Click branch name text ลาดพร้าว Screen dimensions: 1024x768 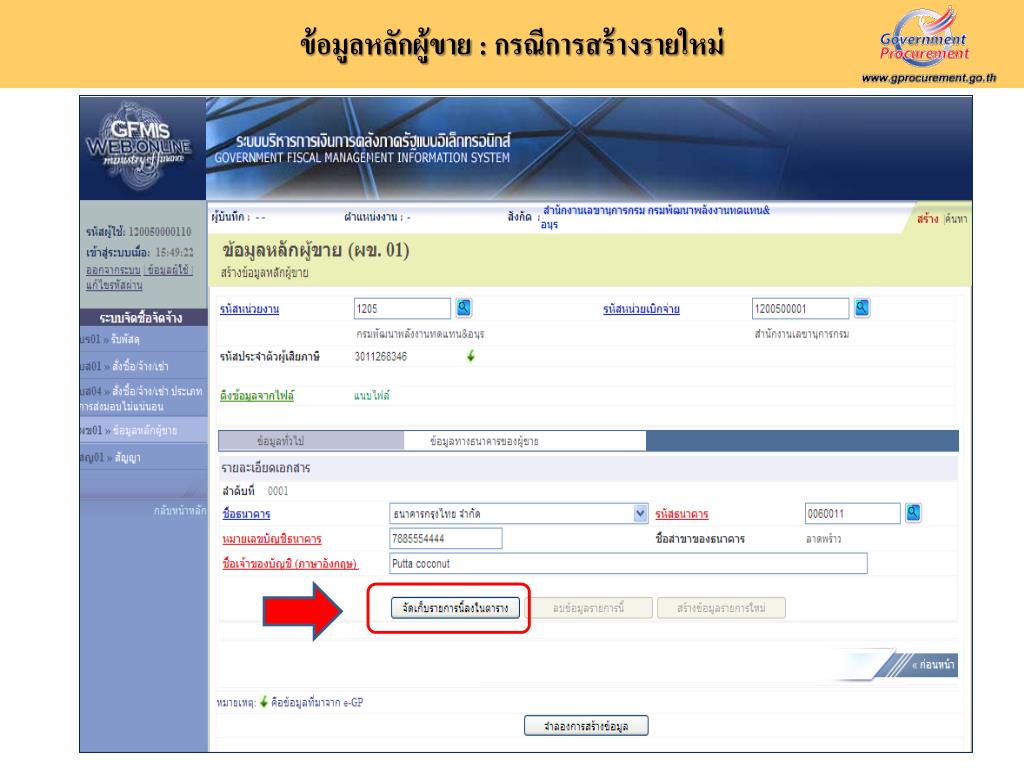[x=823, y=539]
